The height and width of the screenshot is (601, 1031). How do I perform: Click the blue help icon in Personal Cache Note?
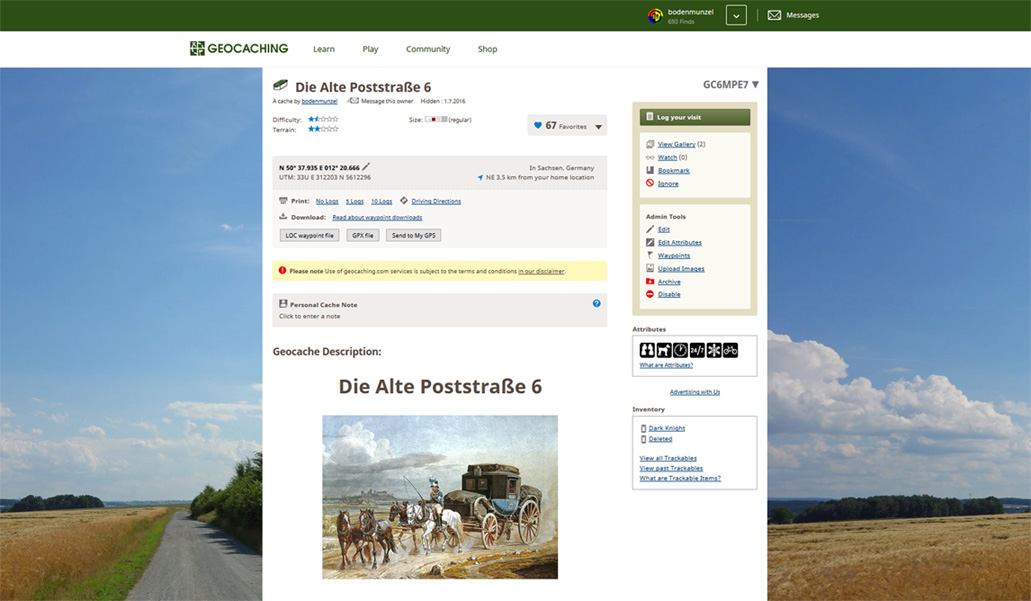[x=597, y=303]
